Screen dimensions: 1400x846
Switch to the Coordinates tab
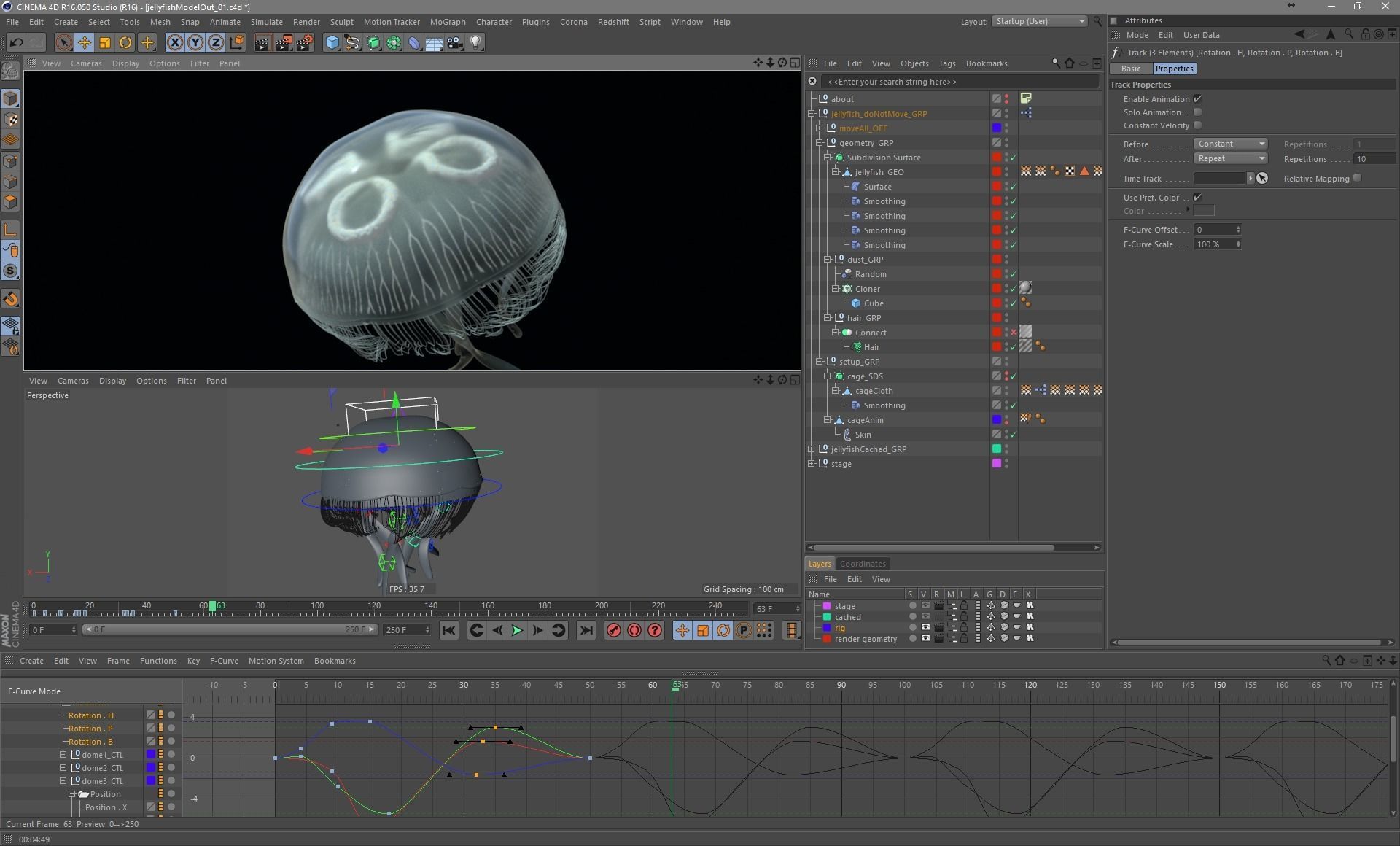click(x=863, y=564)
